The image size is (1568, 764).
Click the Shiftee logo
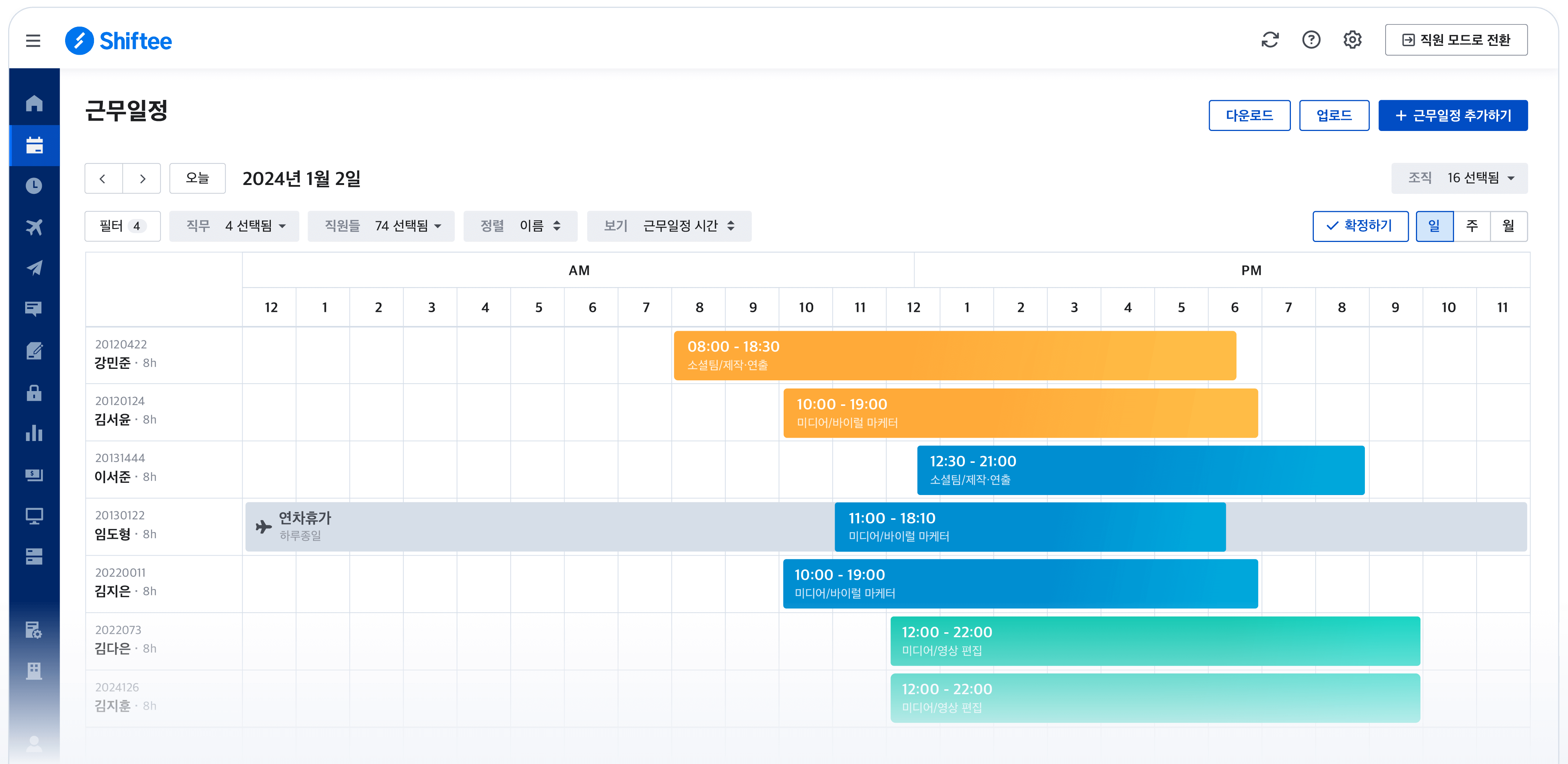click(x=119, y=41)
